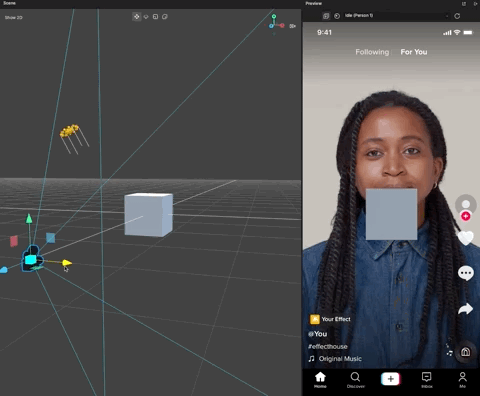The height and width of the screenshot is (396, 480).
Task: Click the Preview panel top-right export icon
Action: pyautogui.click(x=475, y=4)
